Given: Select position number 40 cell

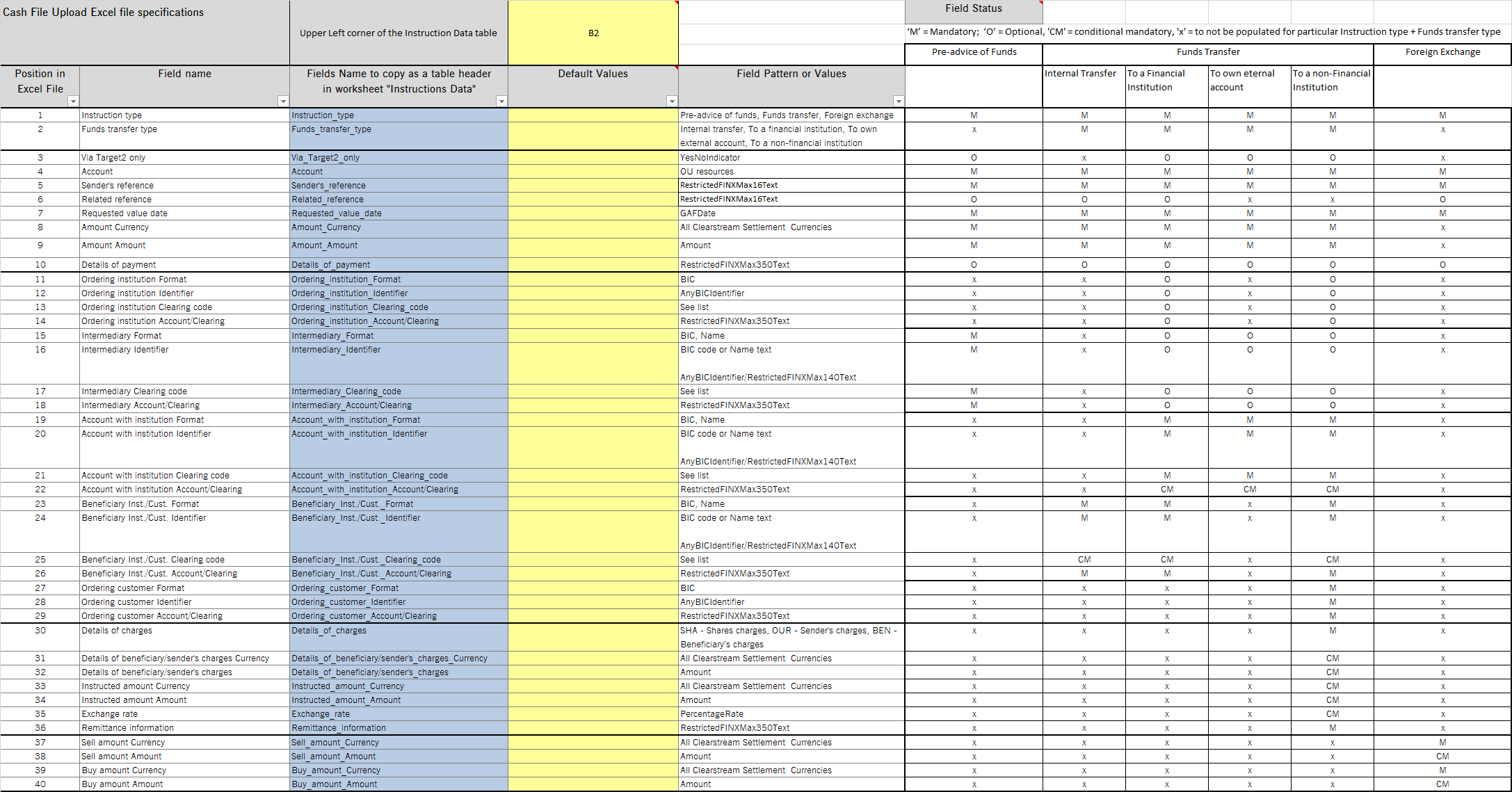Looking at the screenshot, I should pos(40,784).
